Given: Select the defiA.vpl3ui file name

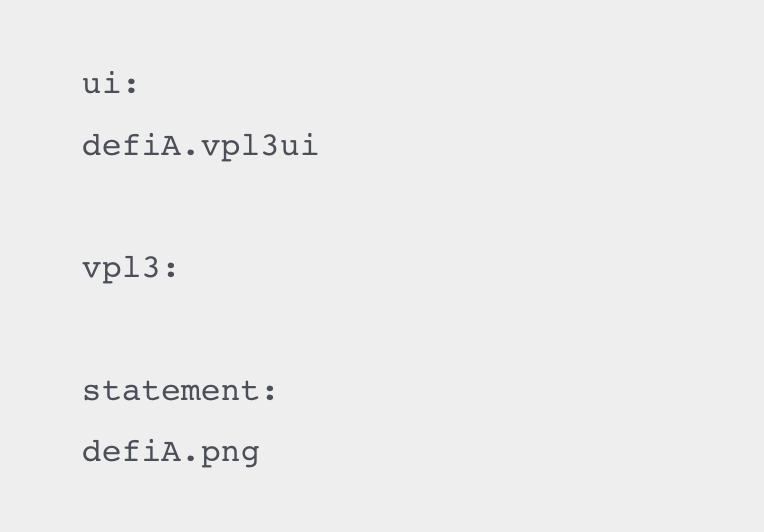Looking at the screenshot, I should point(200,146).
